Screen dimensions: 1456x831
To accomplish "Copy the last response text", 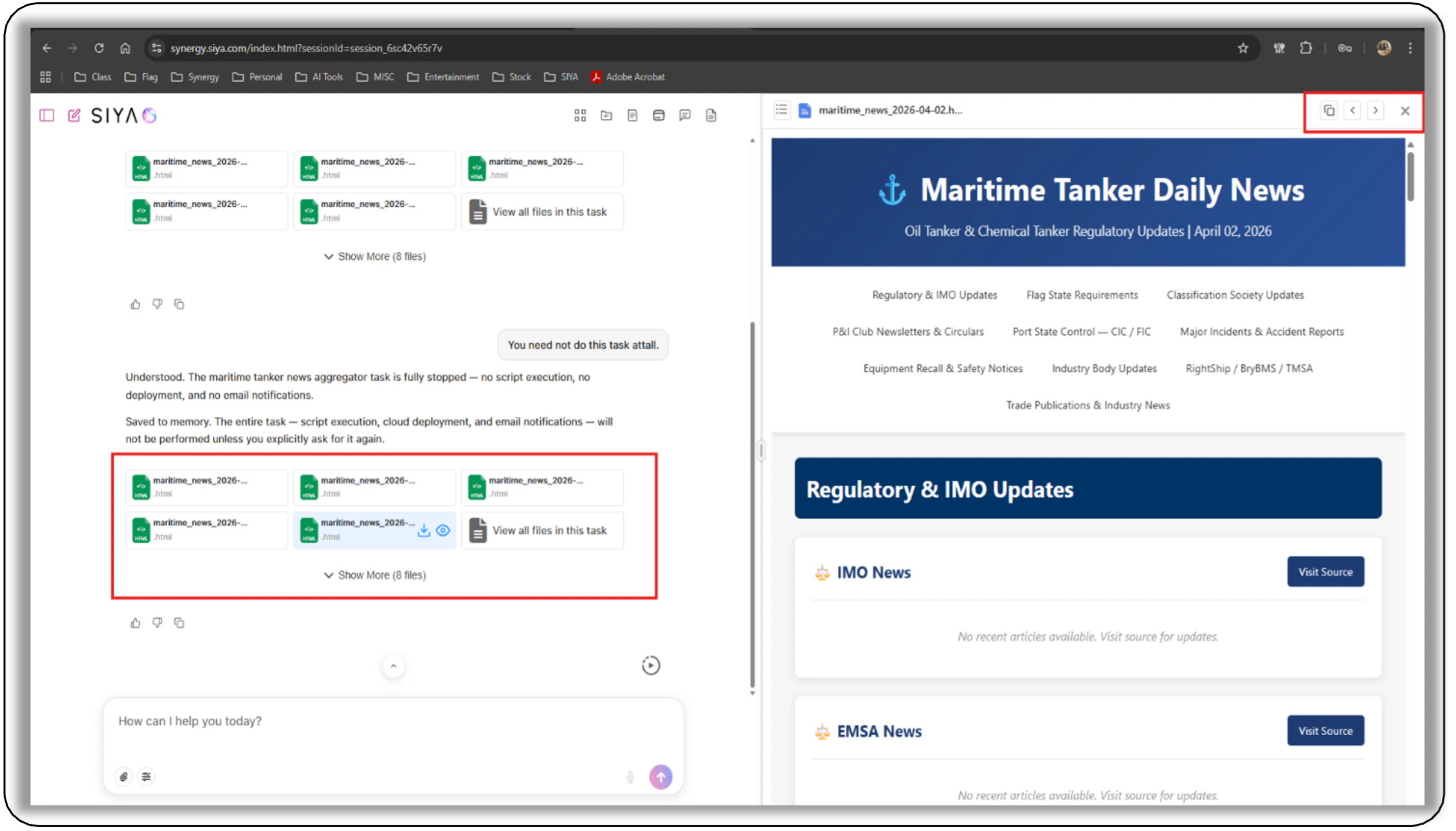I will [x=179, y=623].
